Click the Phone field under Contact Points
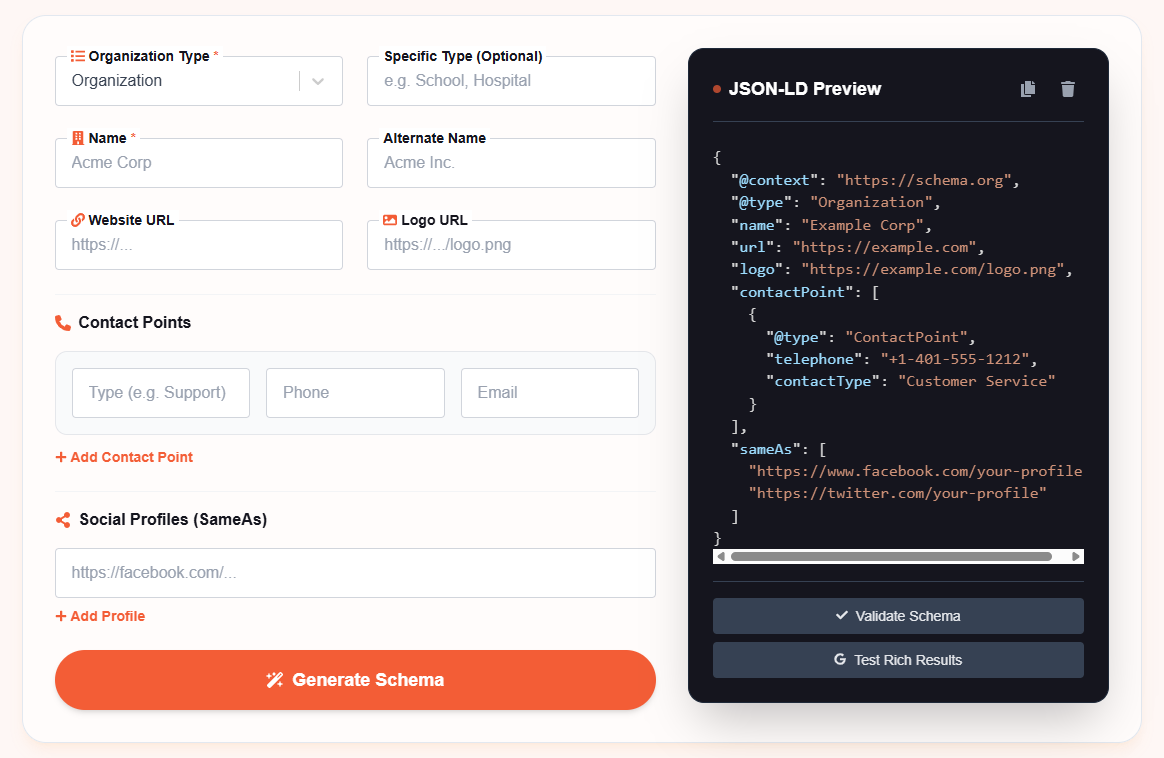 click(355, 392)
